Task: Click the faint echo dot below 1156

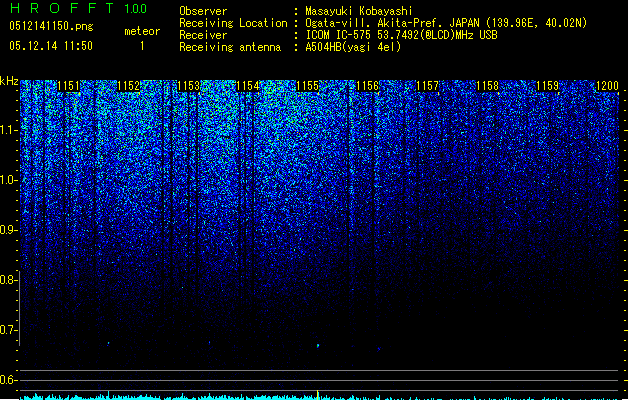Action: point(379,349)
